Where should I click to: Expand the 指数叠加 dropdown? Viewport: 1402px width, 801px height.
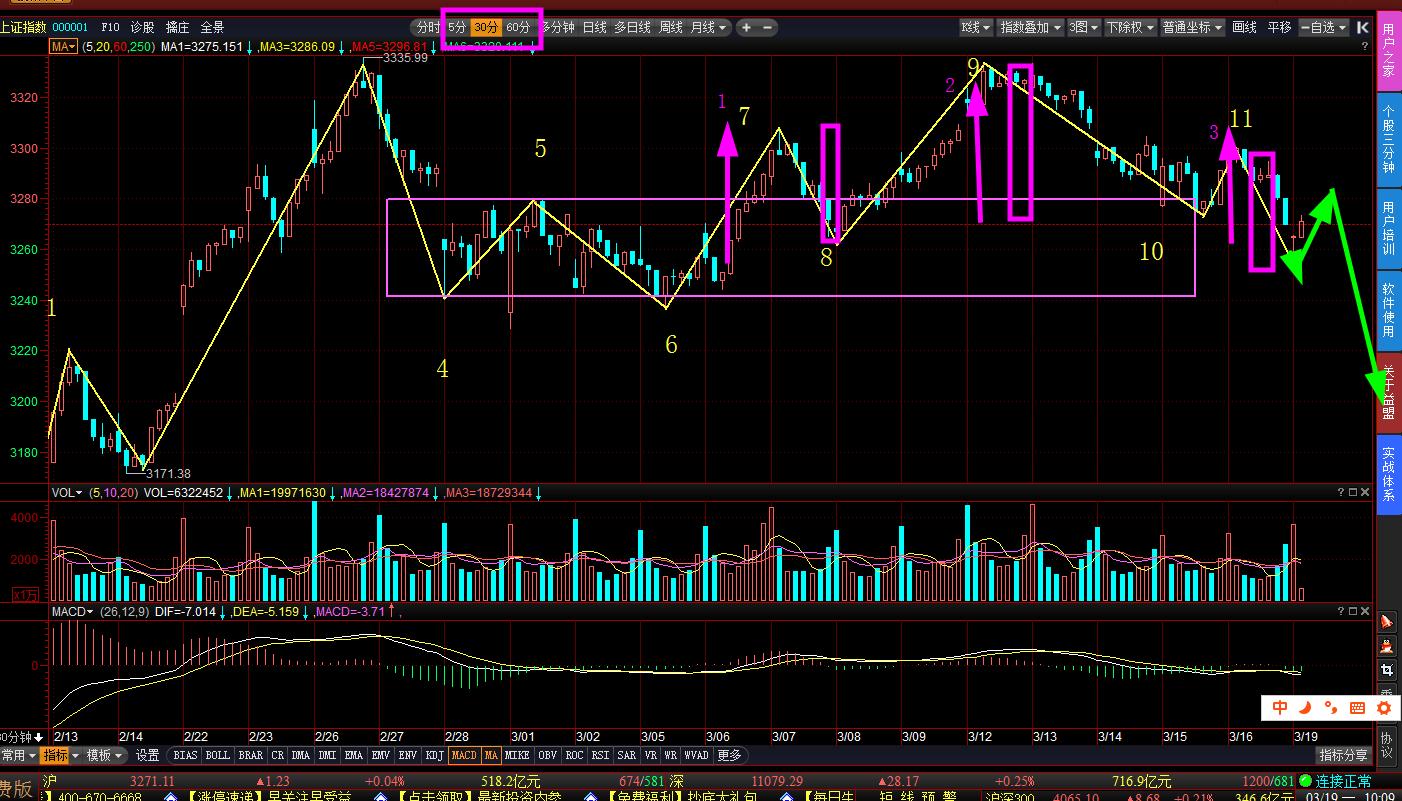1031,28
